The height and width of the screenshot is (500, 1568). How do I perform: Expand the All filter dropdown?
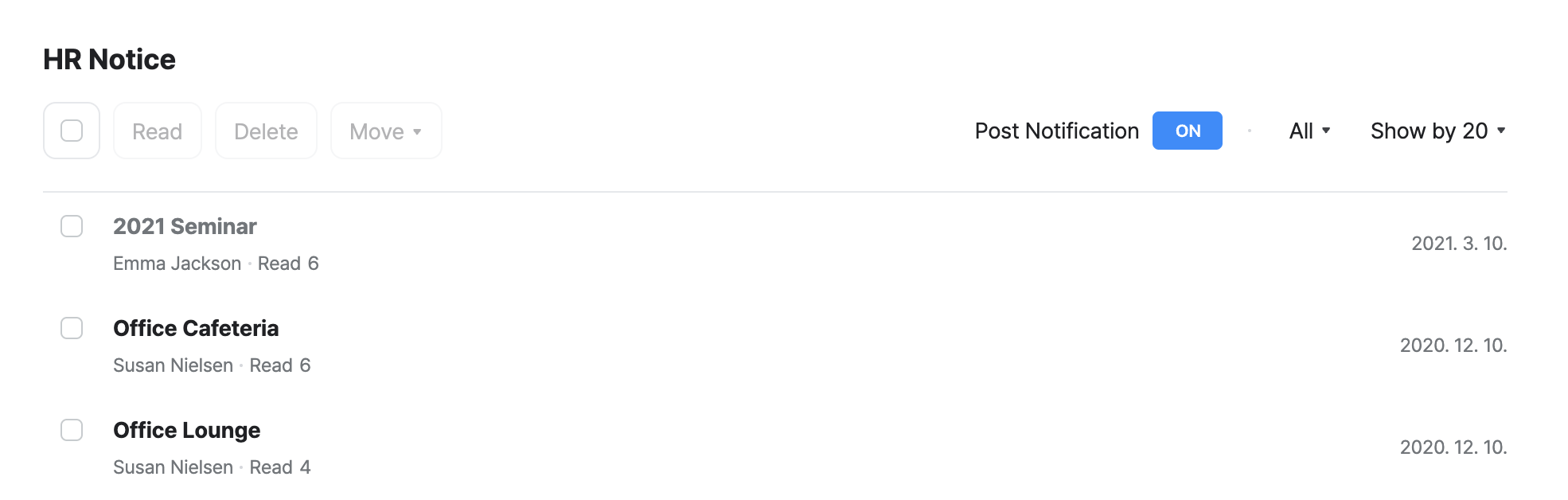[x=1309, y=131]
